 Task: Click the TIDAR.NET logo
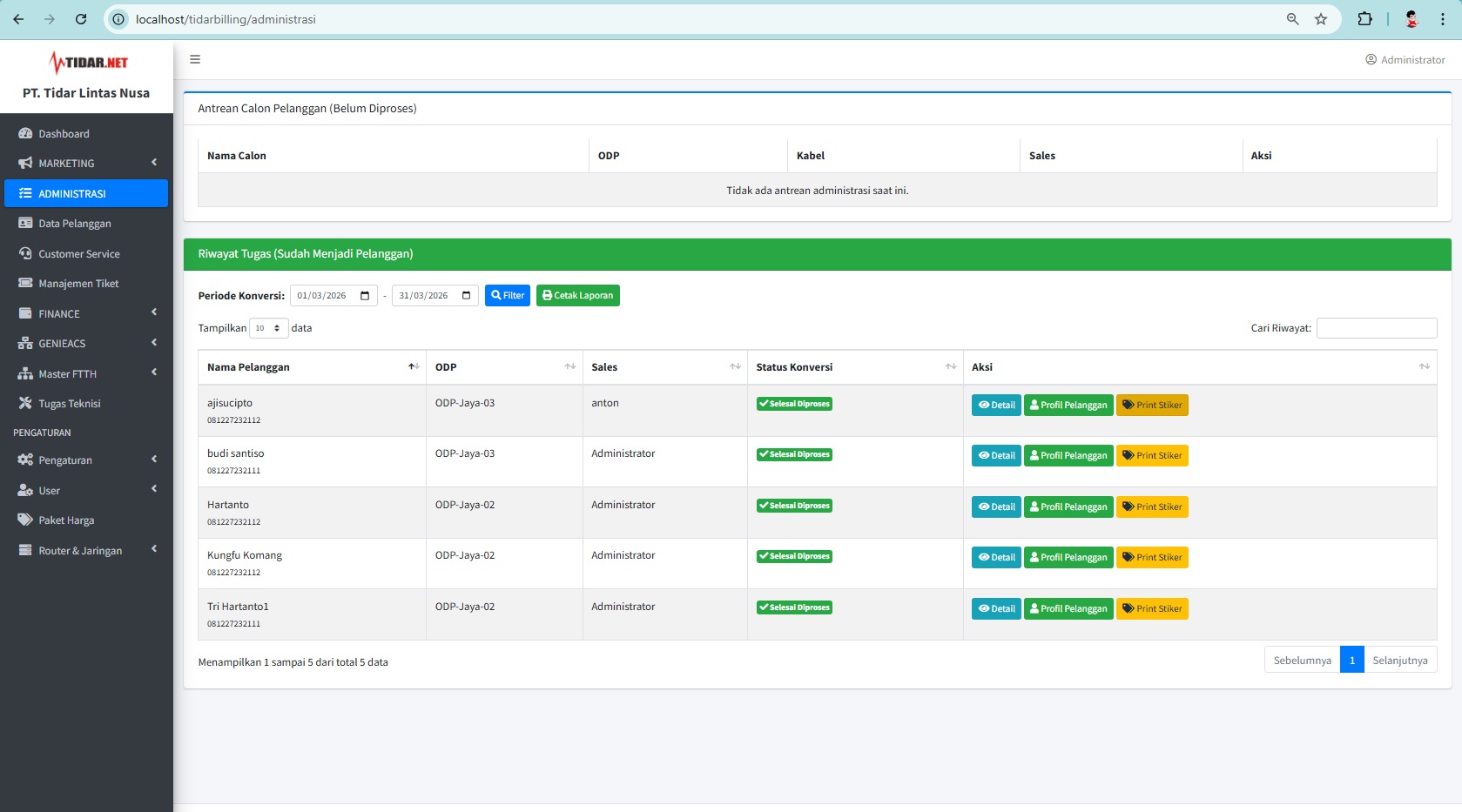point(88,63)
